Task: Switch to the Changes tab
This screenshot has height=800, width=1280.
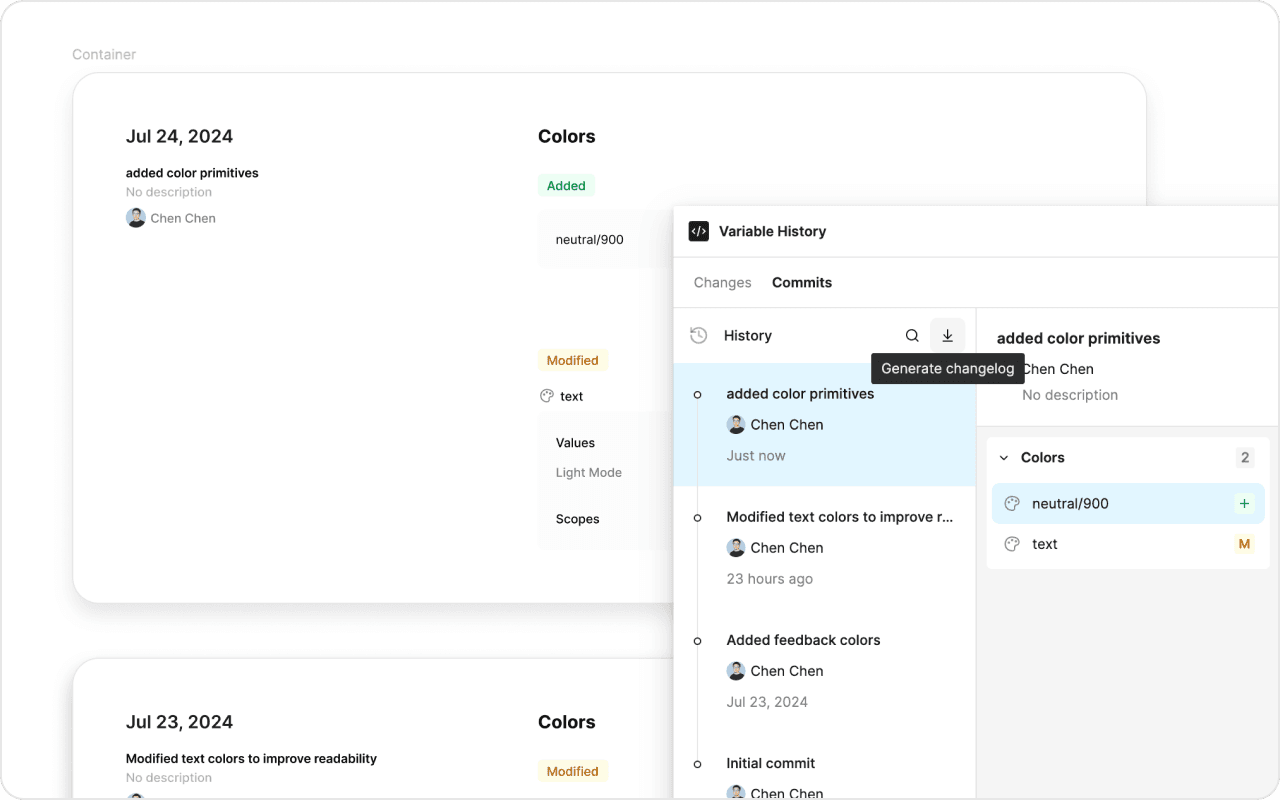Action: click(722, 283)
